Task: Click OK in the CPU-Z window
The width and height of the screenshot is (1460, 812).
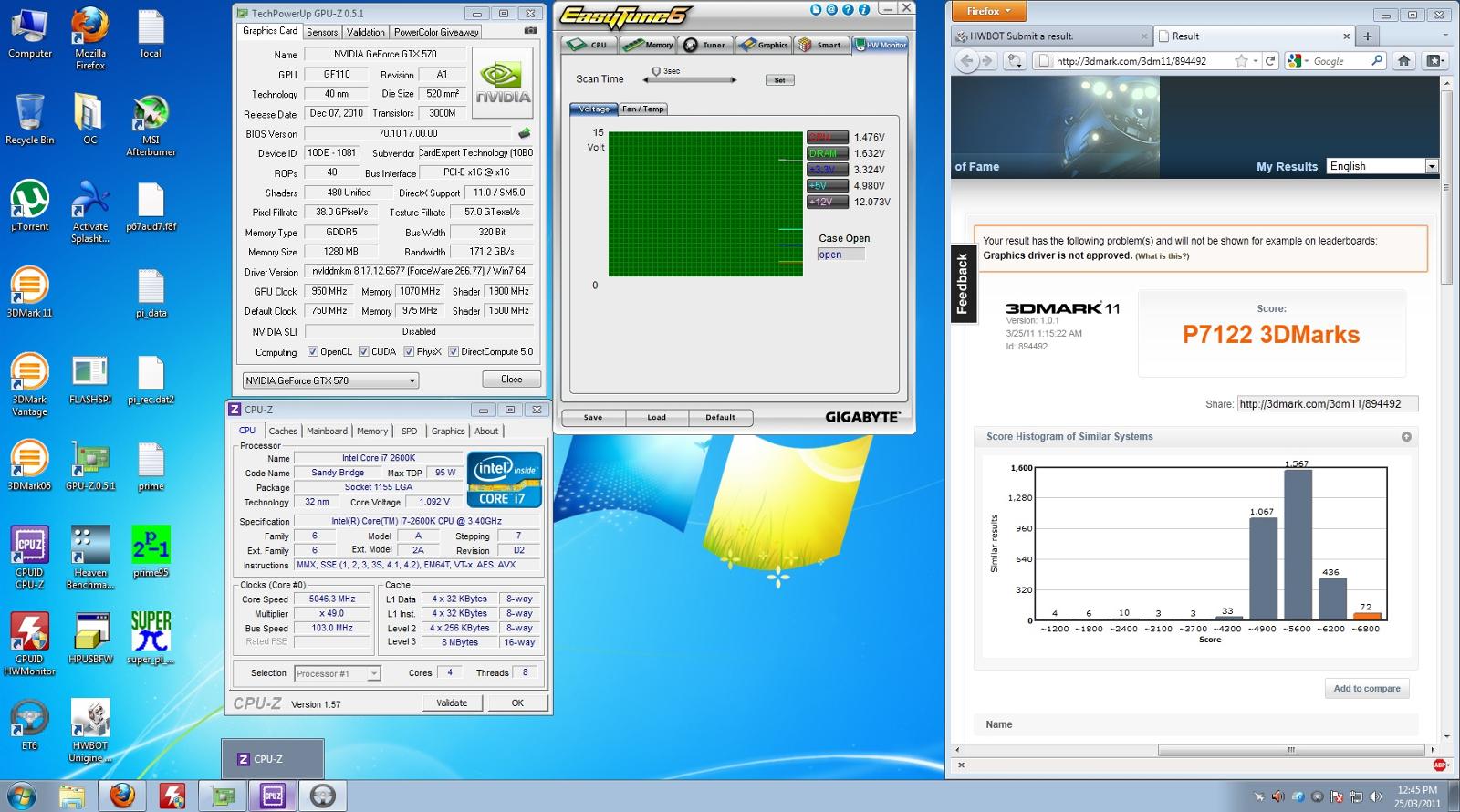Action: click(517, 703)
